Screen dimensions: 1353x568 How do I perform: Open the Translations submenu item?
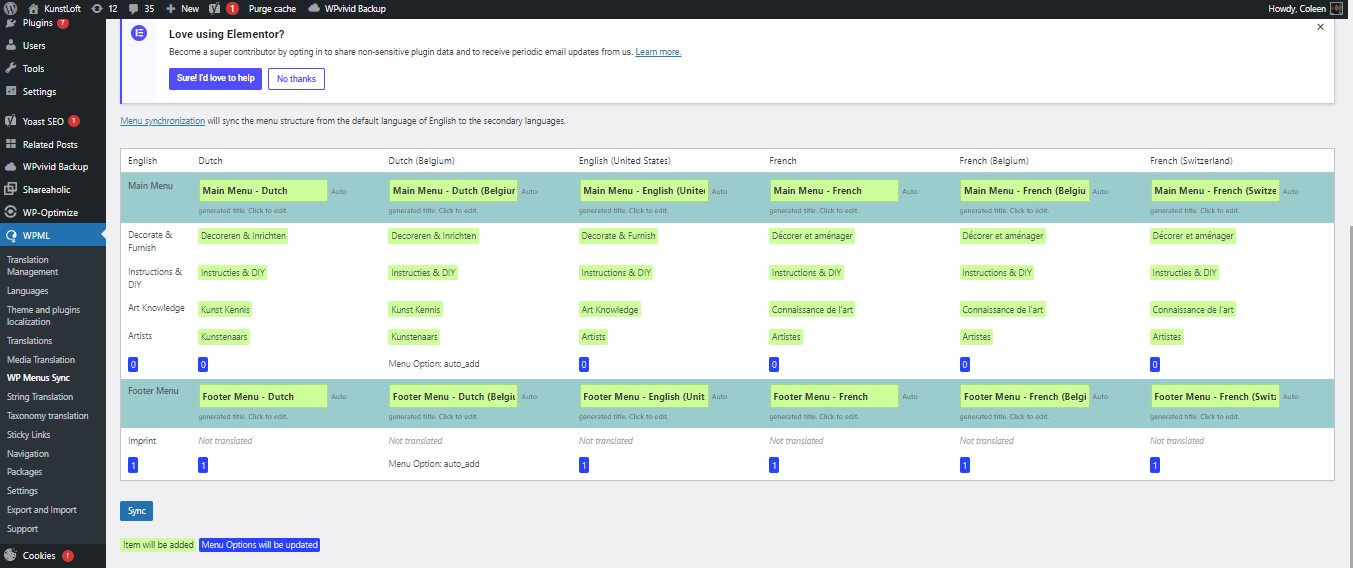[29, 341]
